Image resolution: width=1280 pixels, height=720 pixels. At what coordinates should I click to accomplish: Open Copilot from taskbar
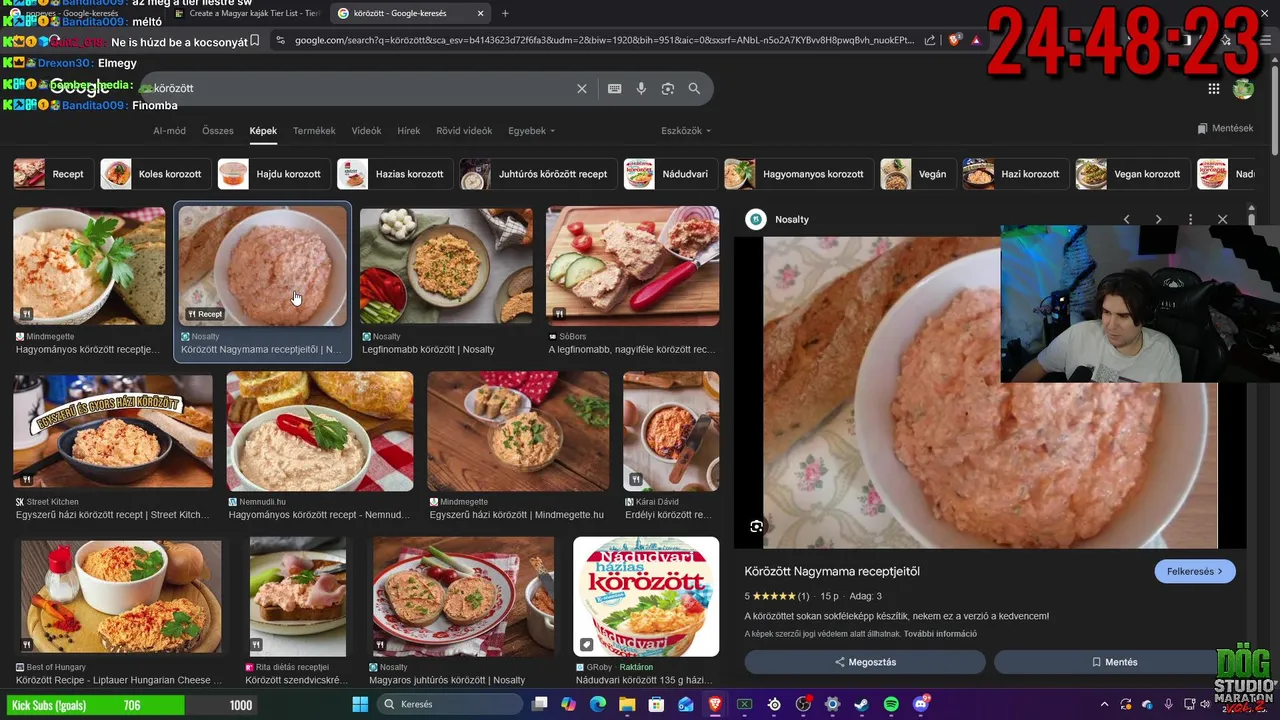(x=569, y=704)
